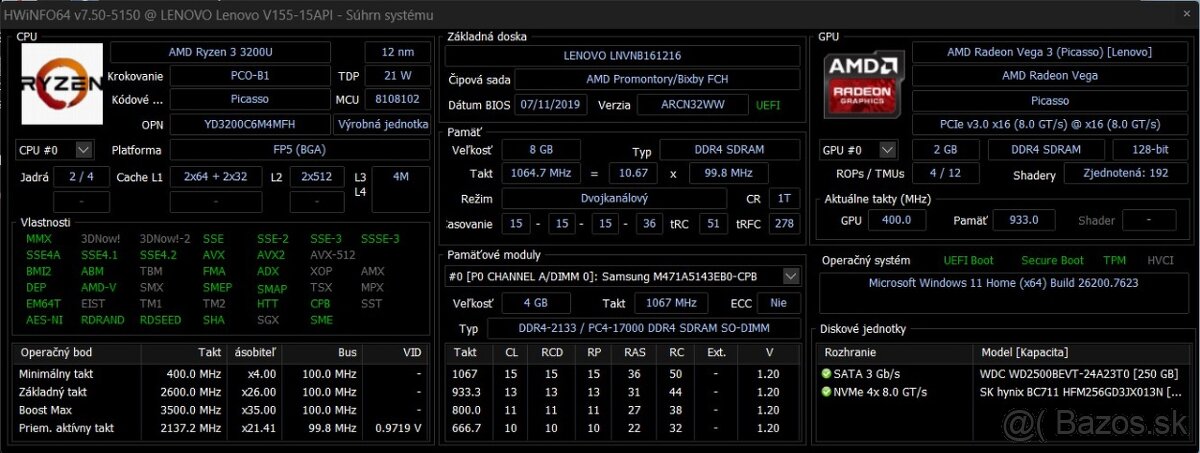Click the 666.7 timing table row
The height and width of the screenshot is (453, 1200).
[x=622, y=428]
